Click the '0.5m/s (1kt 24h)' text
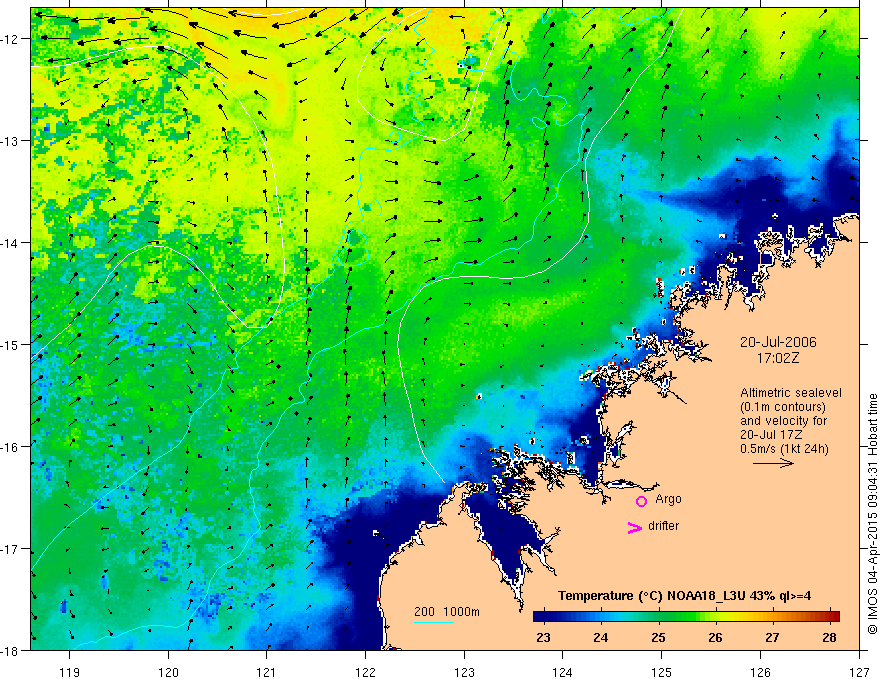880x680 pixels. [x=784, y=449]
